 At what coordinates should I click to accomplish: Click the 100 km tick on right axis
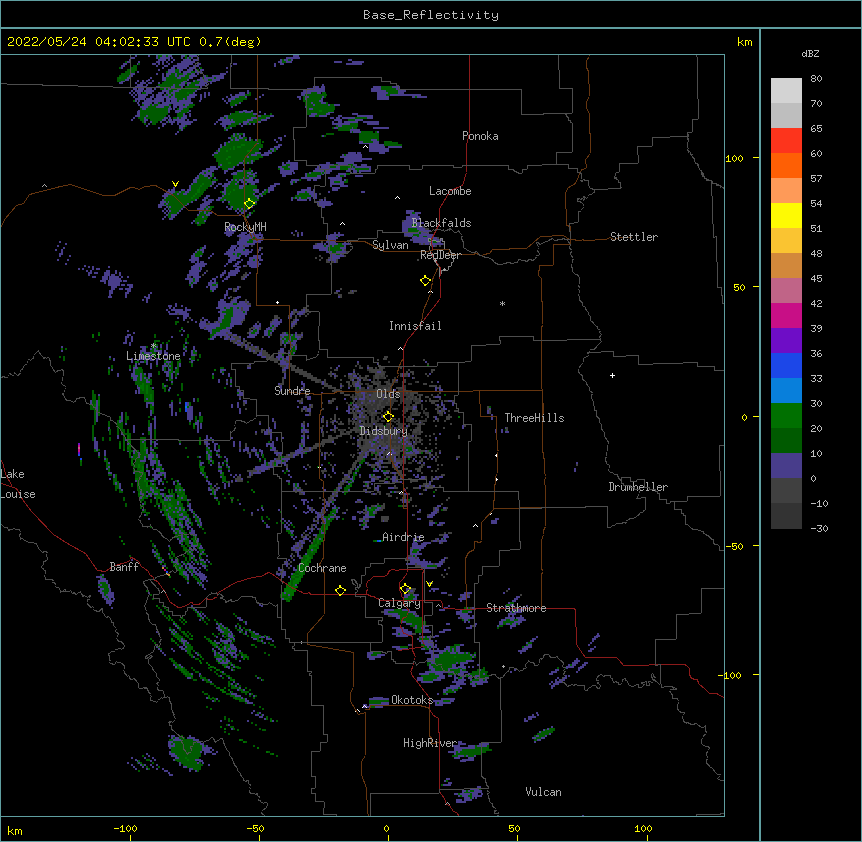click(734, 158)
